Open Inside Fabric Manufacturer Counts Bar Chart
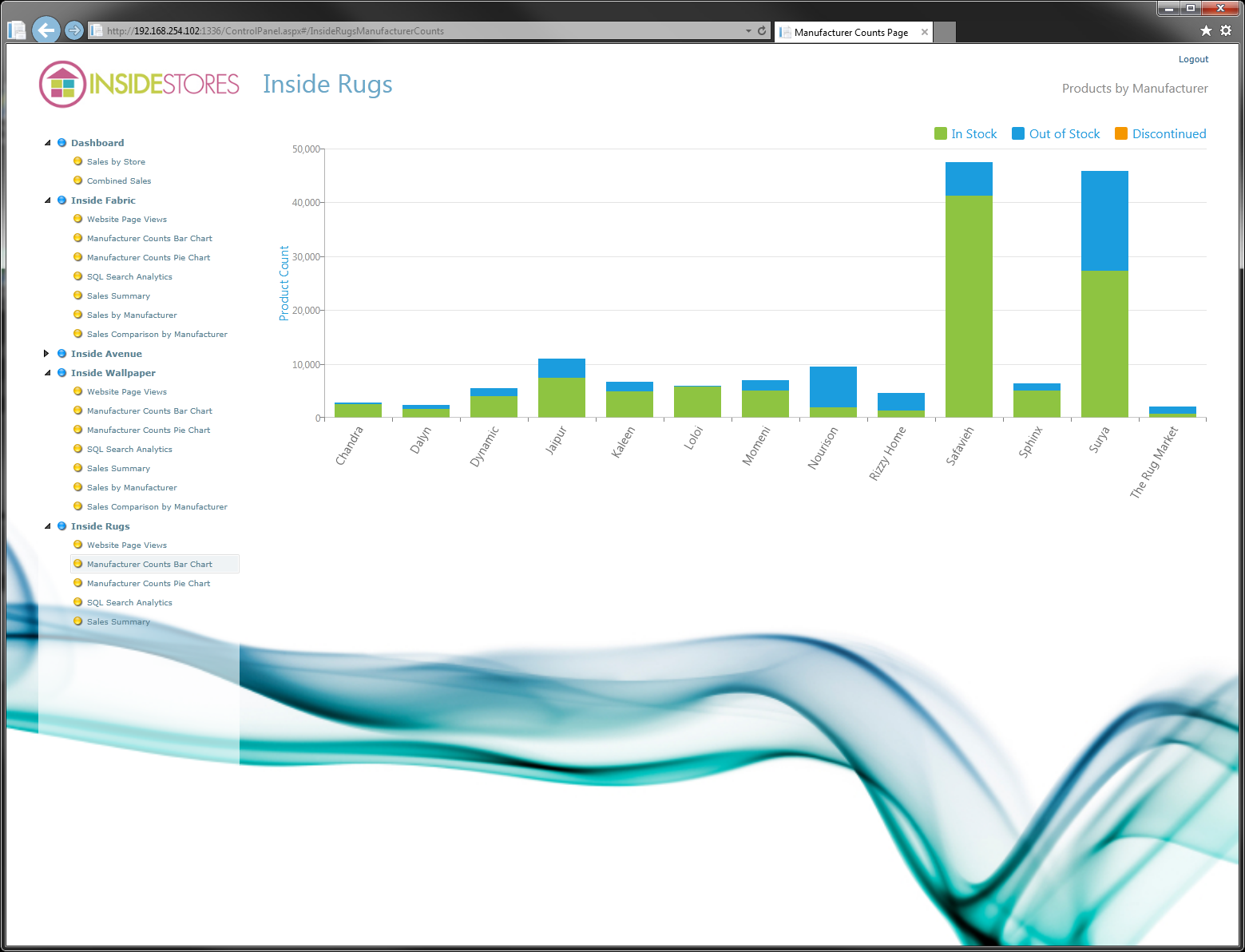The image size is (1245, 952). (x=149, y=239)
